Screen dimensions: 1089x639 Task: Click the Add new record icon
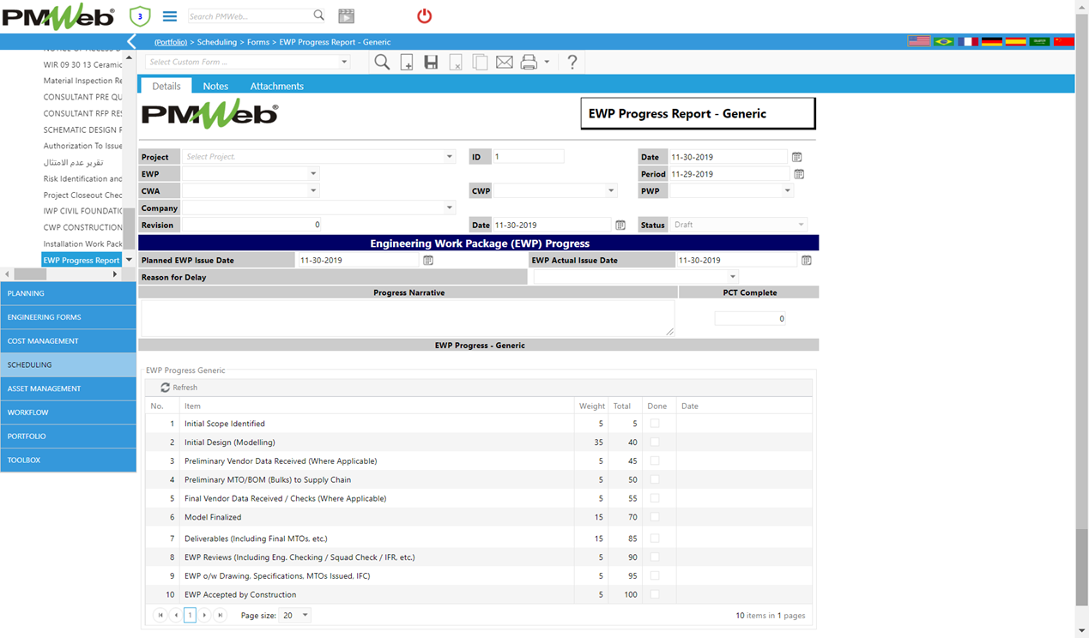click(x=407, y=62)
